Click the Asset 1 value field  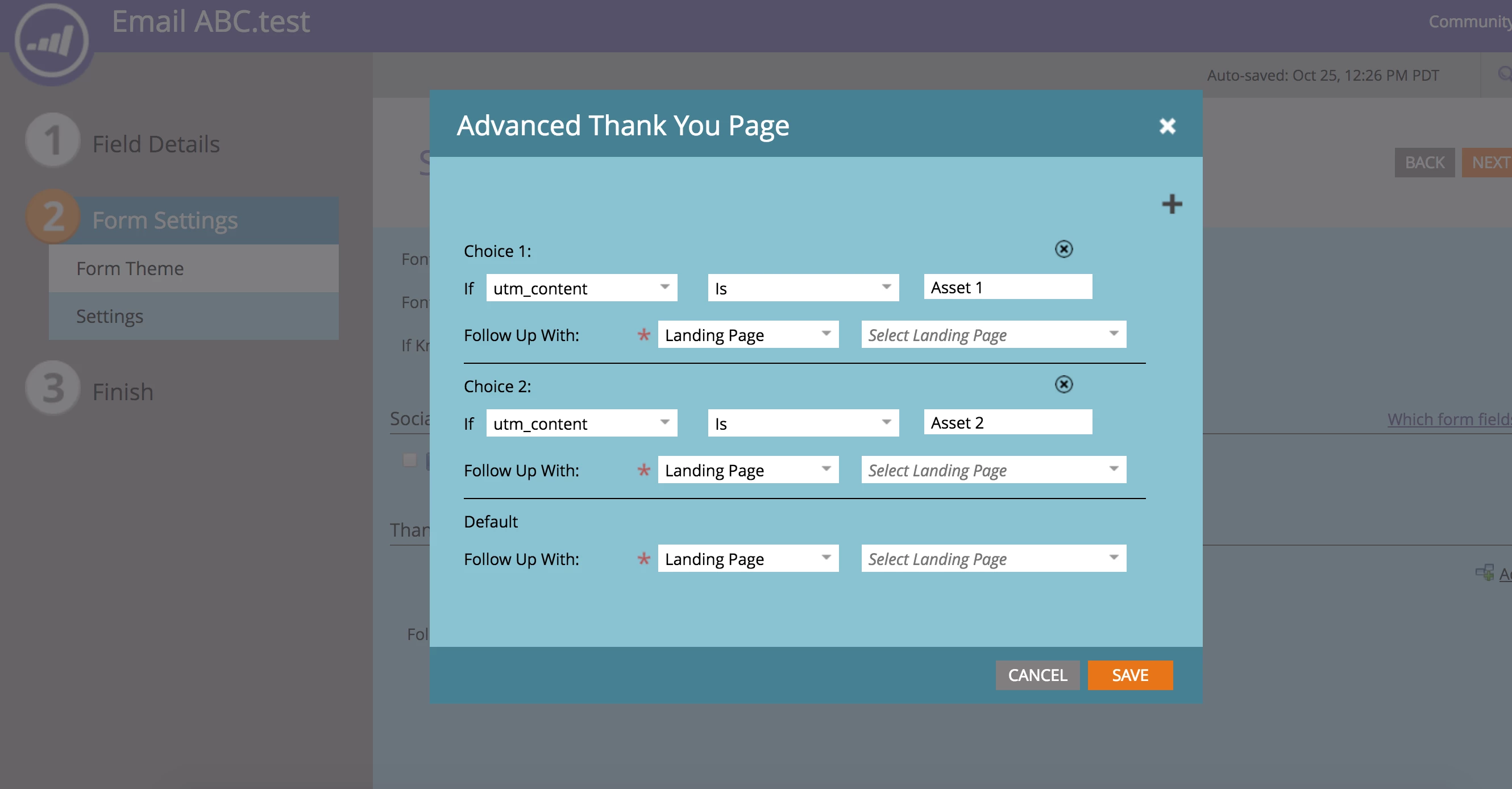pyautogui.click(x=1007, y=287)
